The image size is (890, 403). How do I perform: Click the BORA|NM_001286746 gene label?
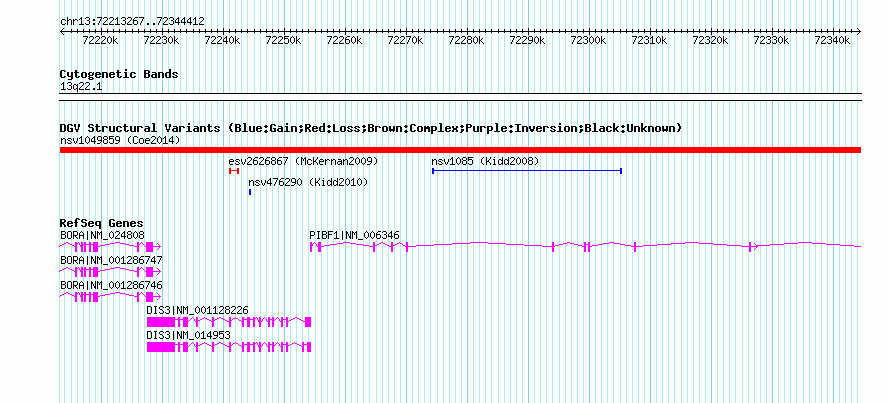pos(111,285)
